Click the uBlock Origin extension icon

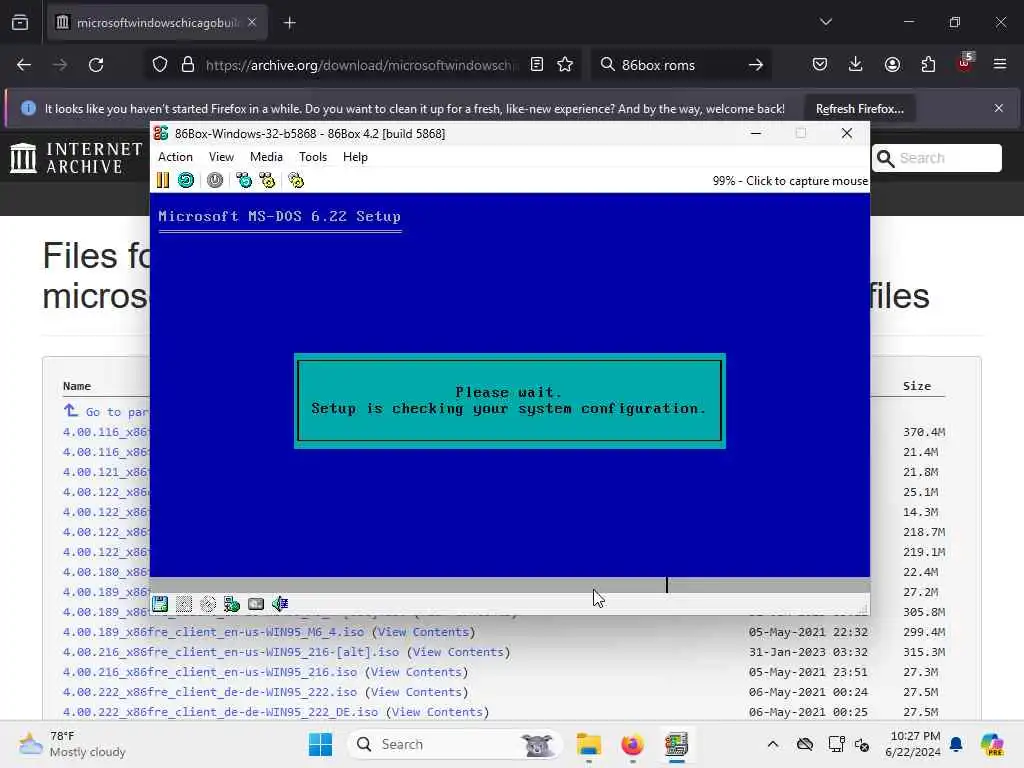pos(965,63)
